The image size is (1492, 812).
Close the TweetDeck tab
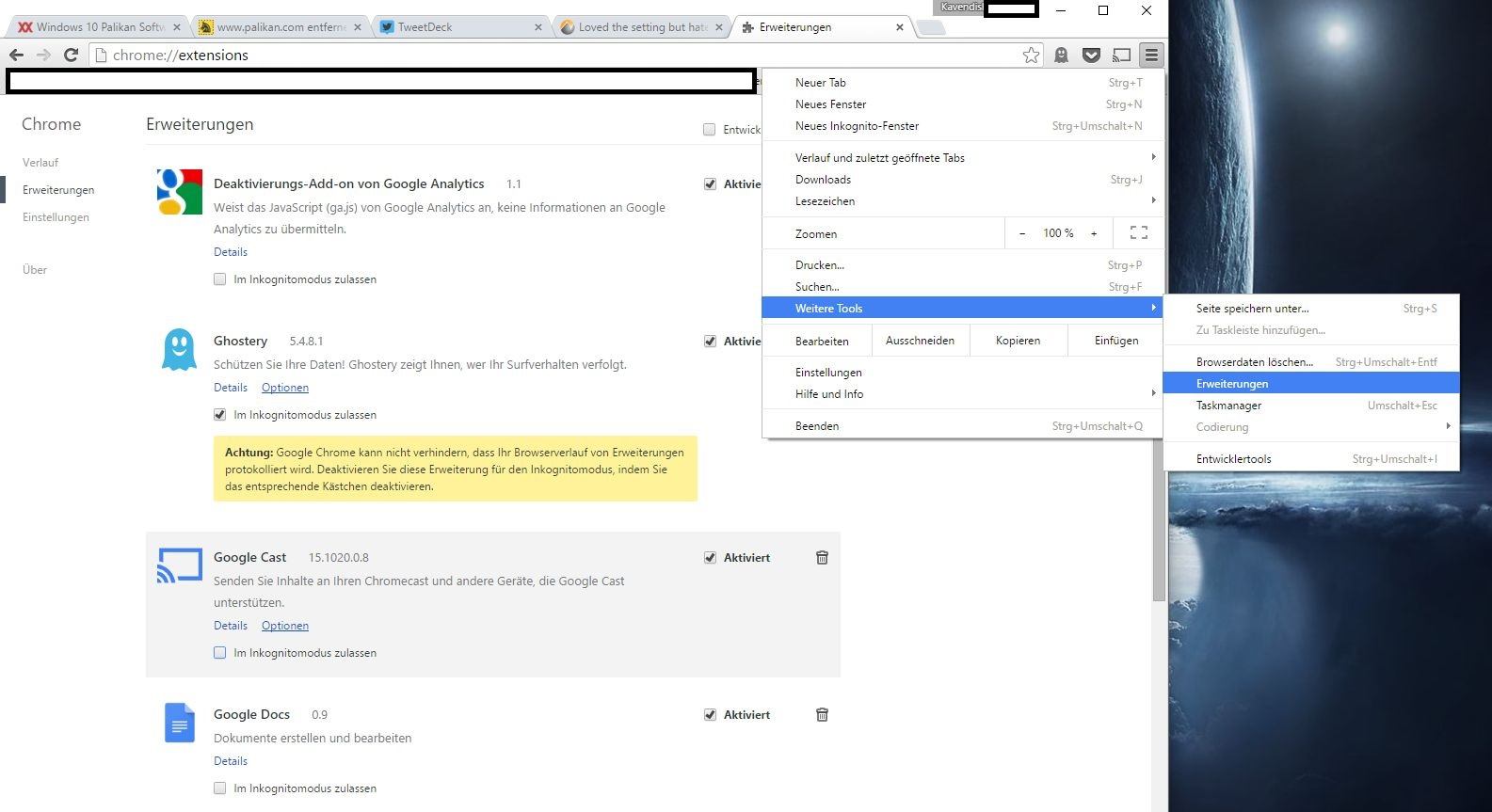538,27
